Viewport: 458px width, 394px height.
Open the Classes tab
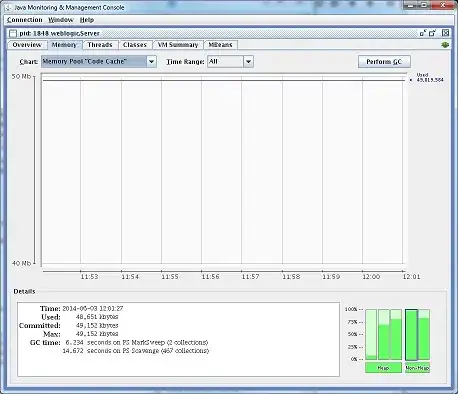(x=135, y=45)
